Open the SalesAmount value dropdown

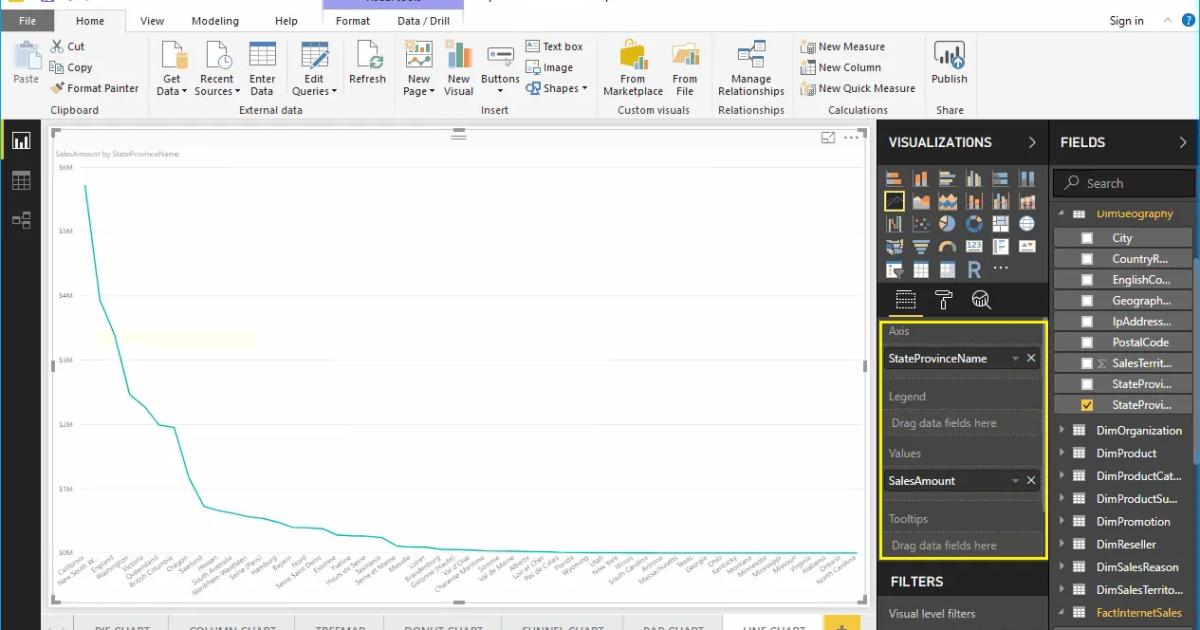tap(1017, 480)
